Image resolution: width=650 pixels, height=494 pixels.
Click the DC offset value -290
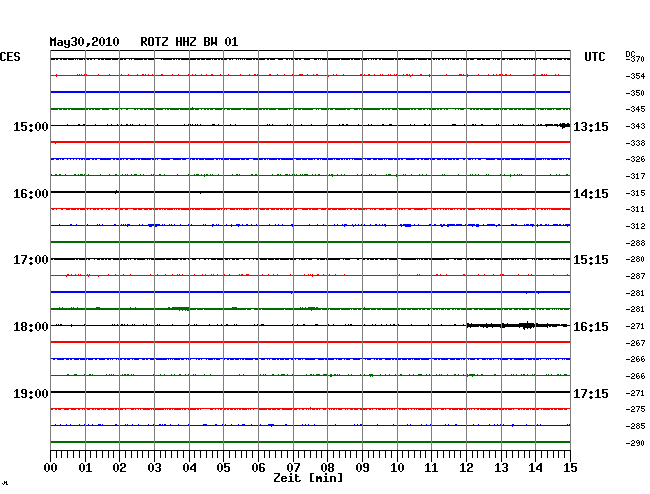click(x=635, y=443)
